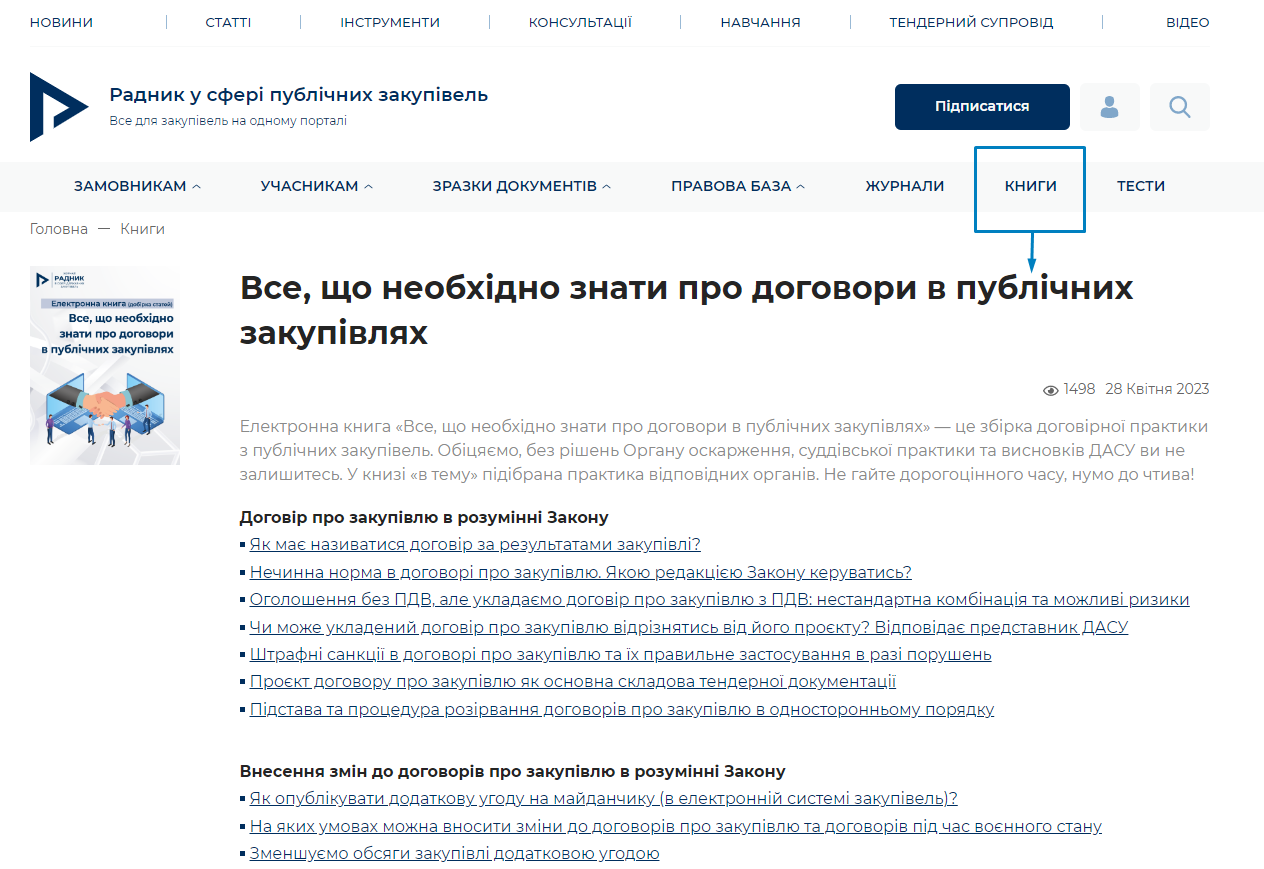Open НАВЧАННЯ in top bar

click(x=760, y=22)
